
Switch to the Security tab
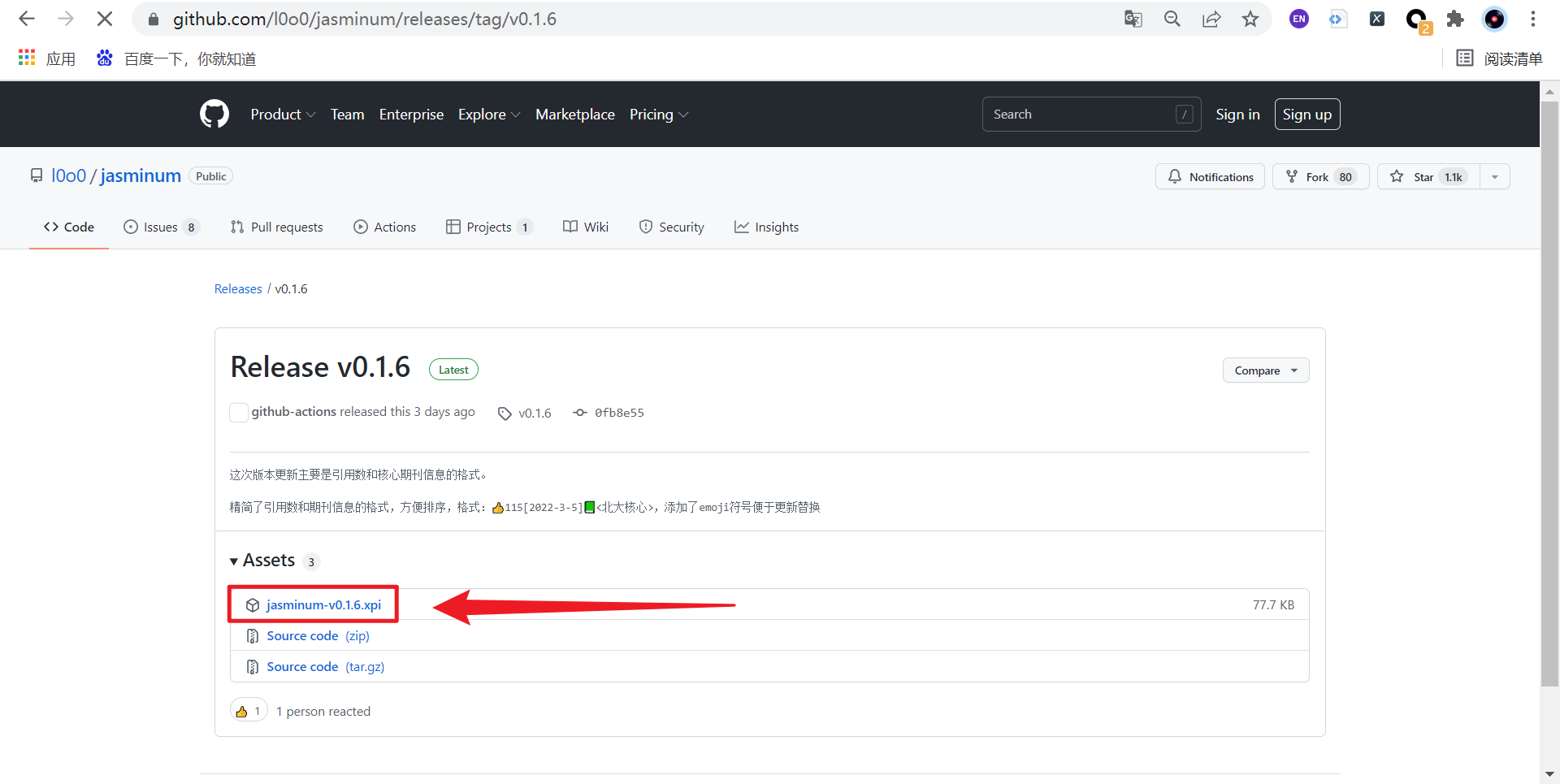coord(672,227)
